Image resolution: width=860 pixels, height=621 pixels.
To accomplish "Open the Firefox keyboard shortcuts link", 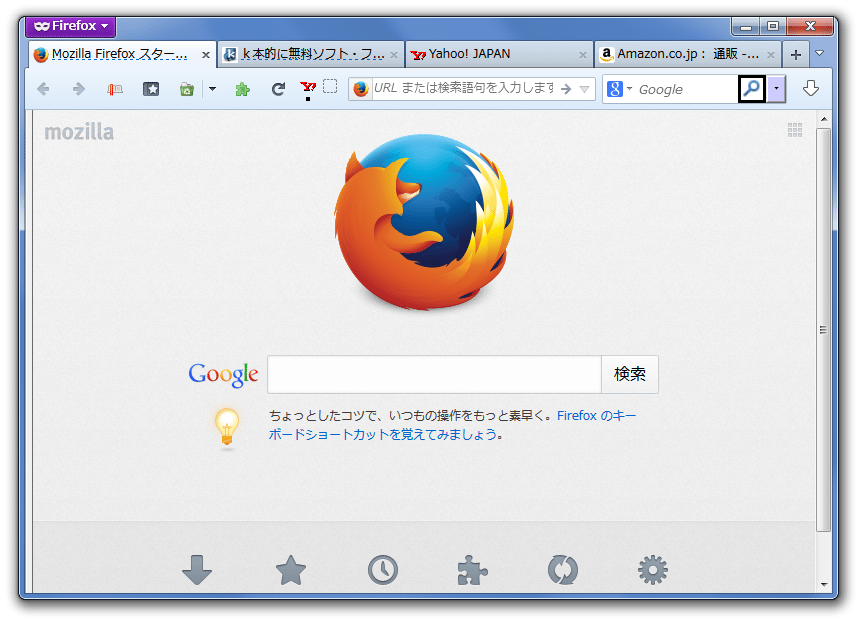I will pyautogui.click(x=452, y=425).
